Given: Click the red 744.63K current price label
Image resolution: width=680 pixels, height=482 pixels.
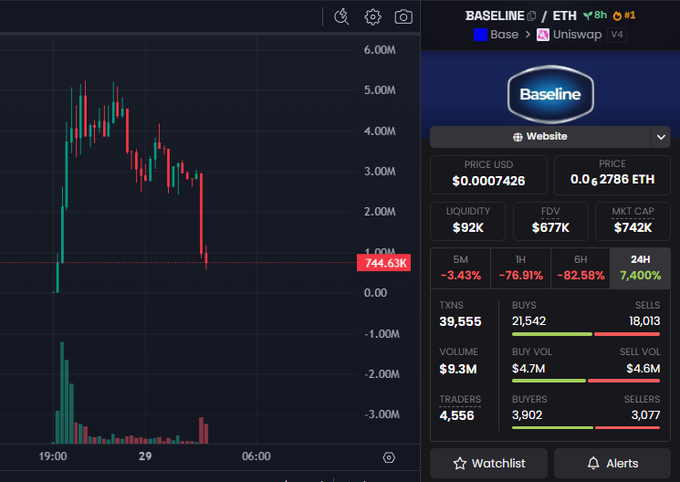Looking at the screenshot, I should click(x=384, y=263).
